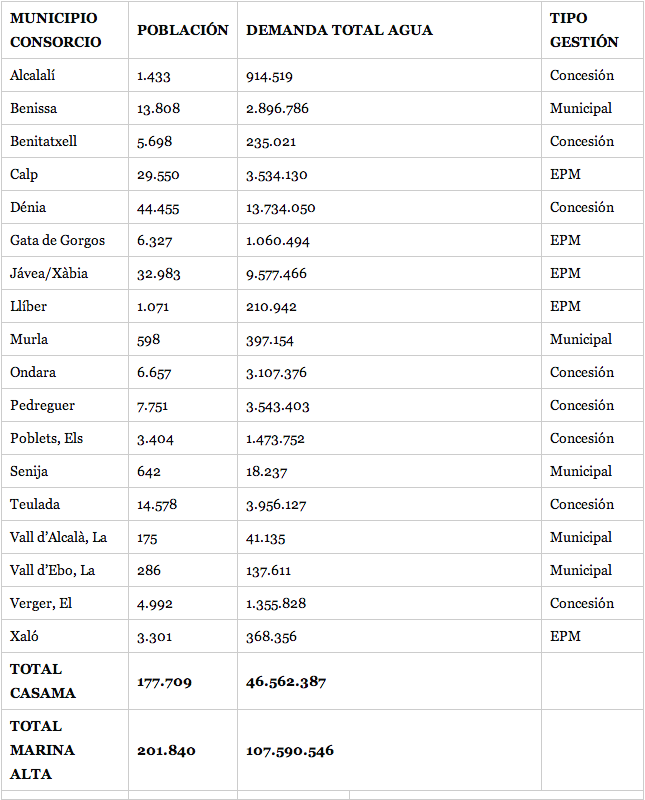
Task: Select the Teulada population 14.578
Action: [157, 504]
